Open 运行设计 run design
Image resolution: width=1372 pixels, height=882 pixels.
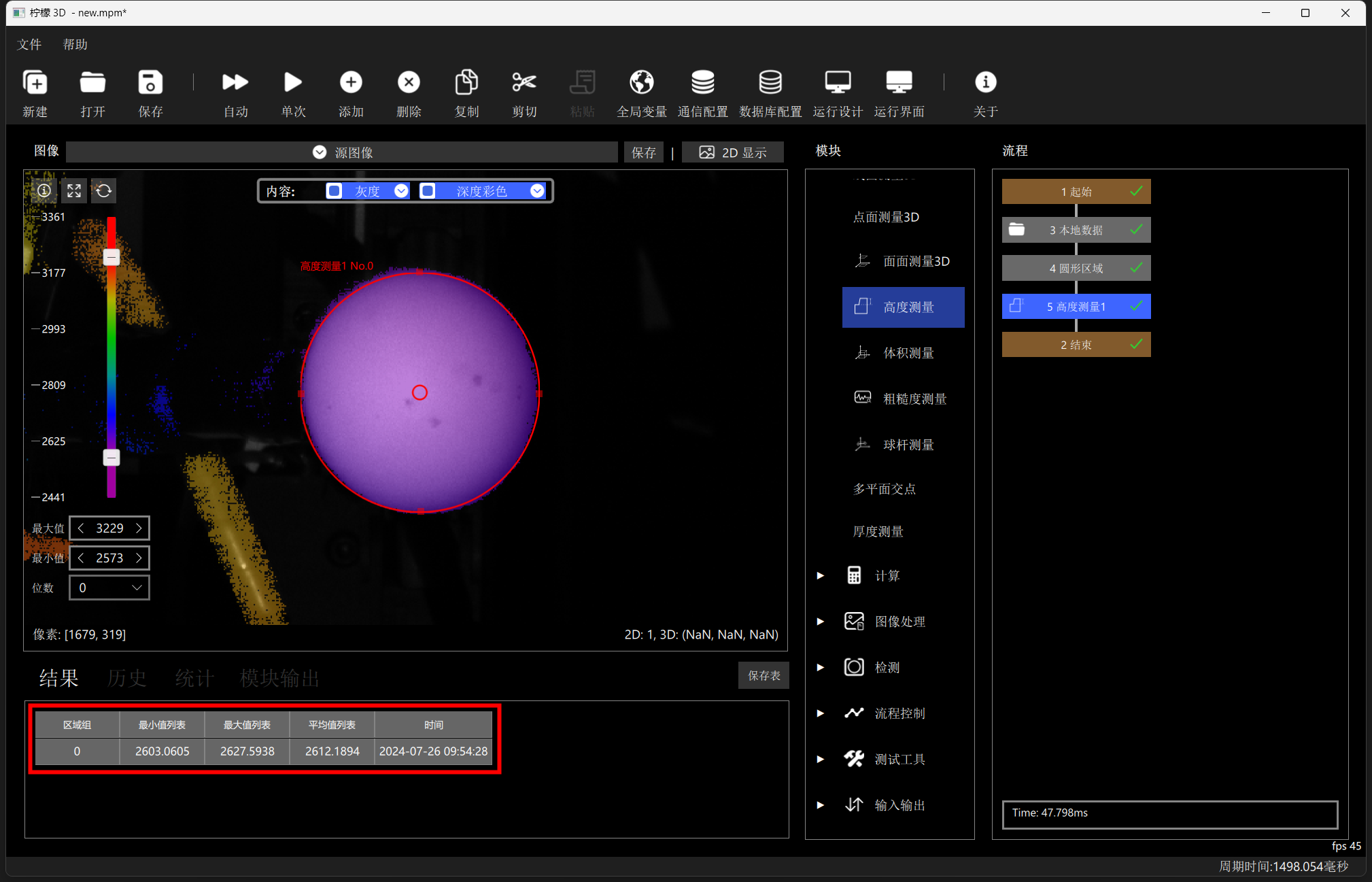(x=838, y=82)
